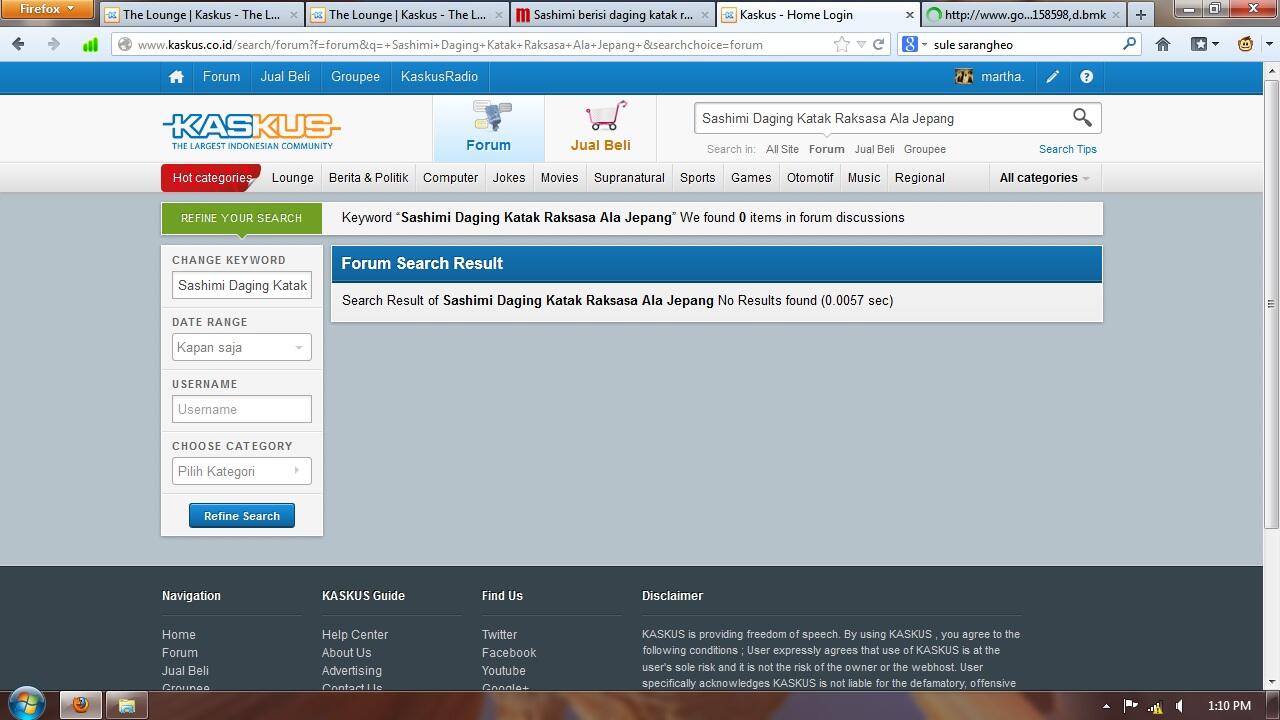Expand the 'Pilih Kategori' category dropdown
The image size is (1280, 720).
point(242,471)
